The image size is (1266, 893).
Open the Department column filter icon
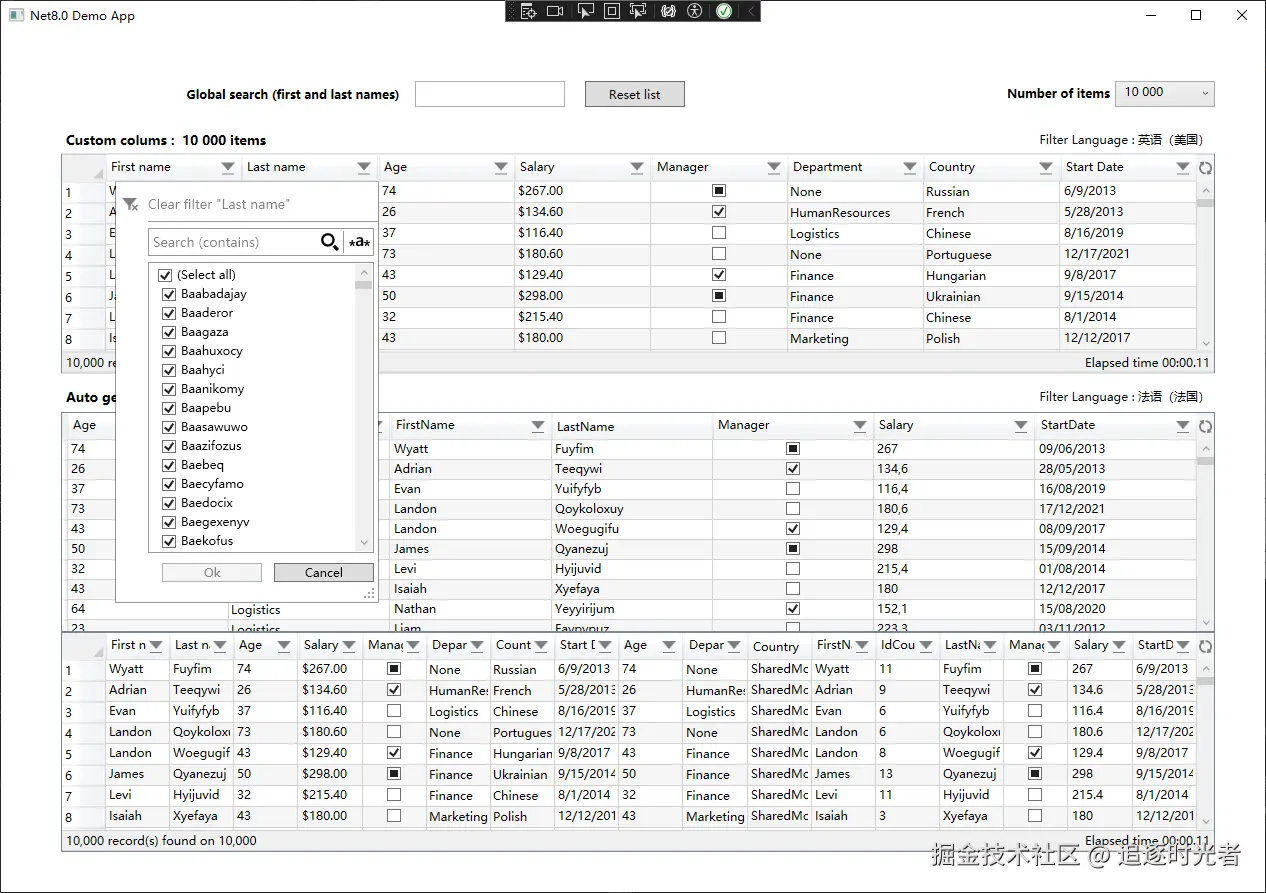click(910, 168)
